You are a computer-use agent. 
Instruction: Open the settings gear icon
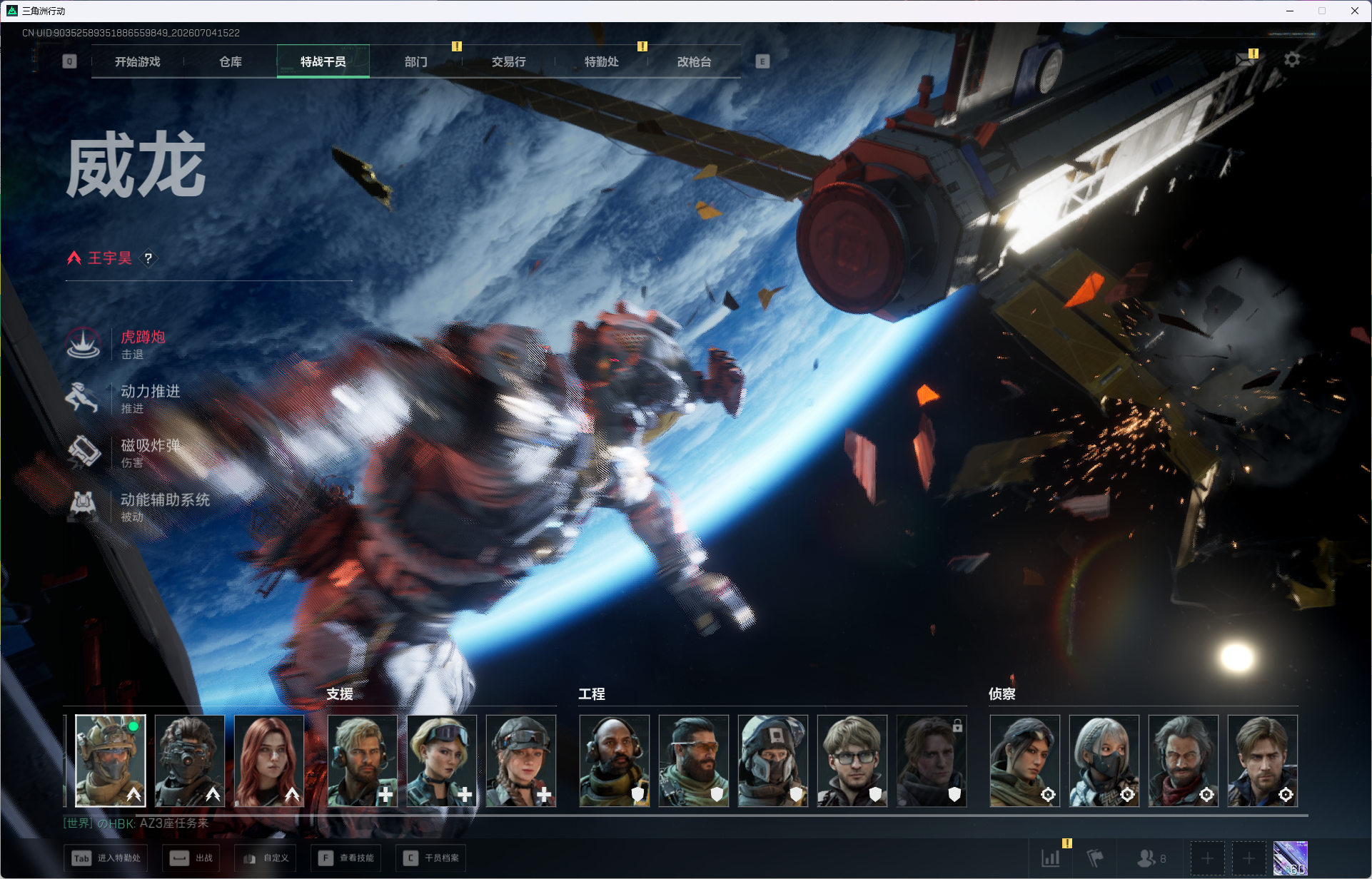click(x=1292, y=60)
